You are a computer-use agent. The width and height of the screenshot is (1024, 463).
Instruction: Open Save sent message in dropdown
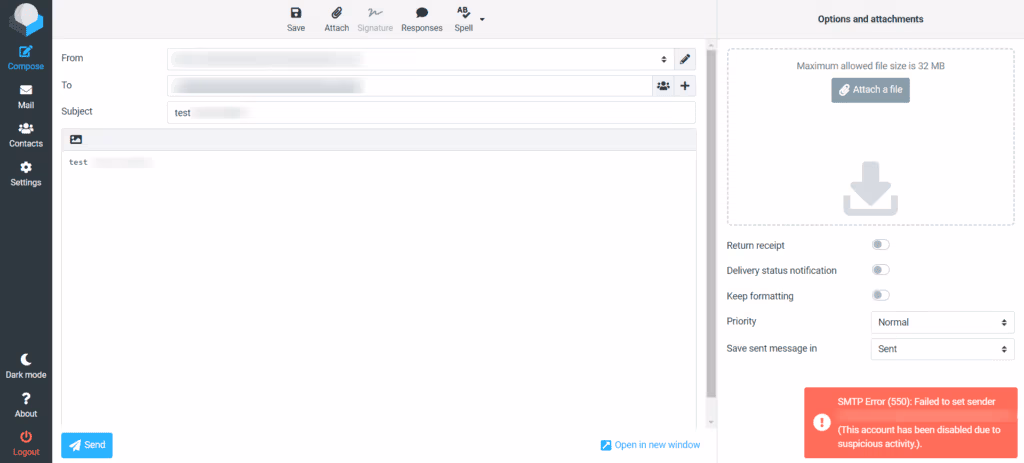(x=942, y=349)
